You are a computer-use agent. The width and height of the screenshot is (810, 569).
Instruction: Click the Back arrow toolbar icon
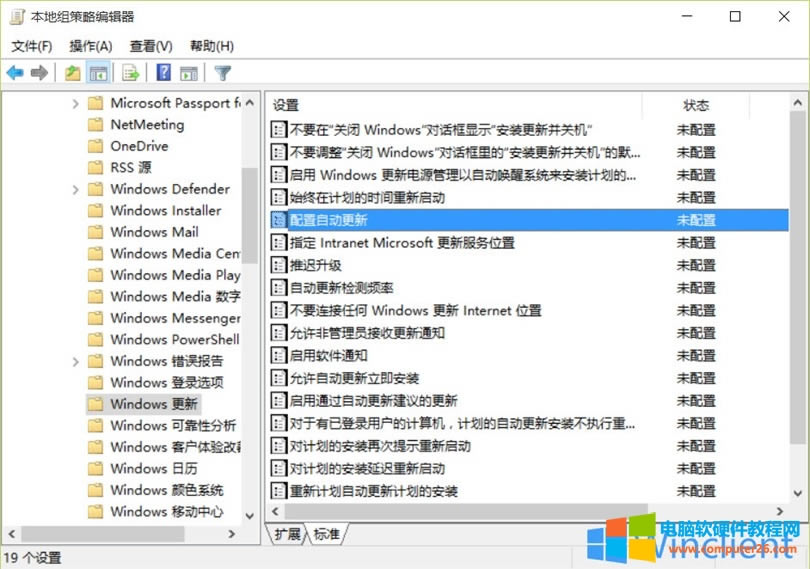tap(15, 73)
